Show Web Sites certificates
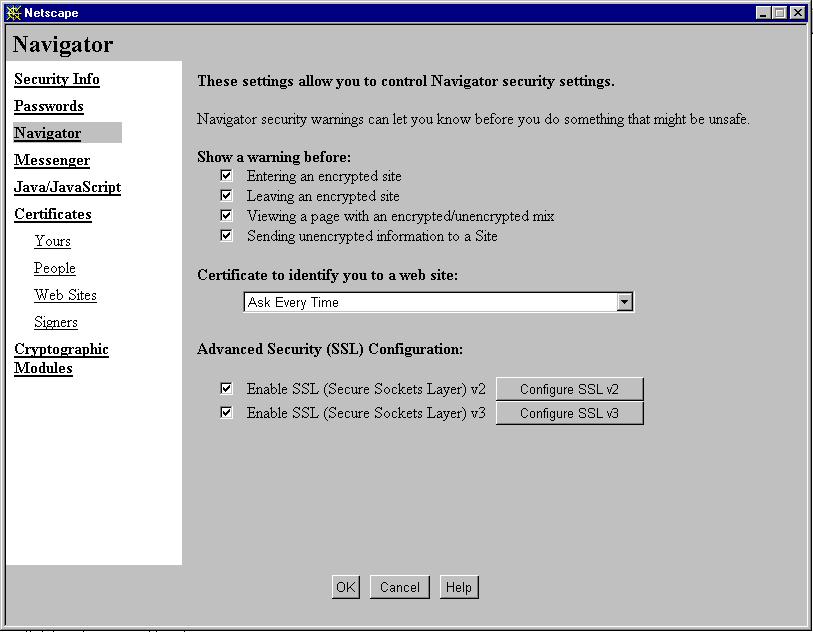This screenshot has height=632, width=813. [x=65, y=295]
